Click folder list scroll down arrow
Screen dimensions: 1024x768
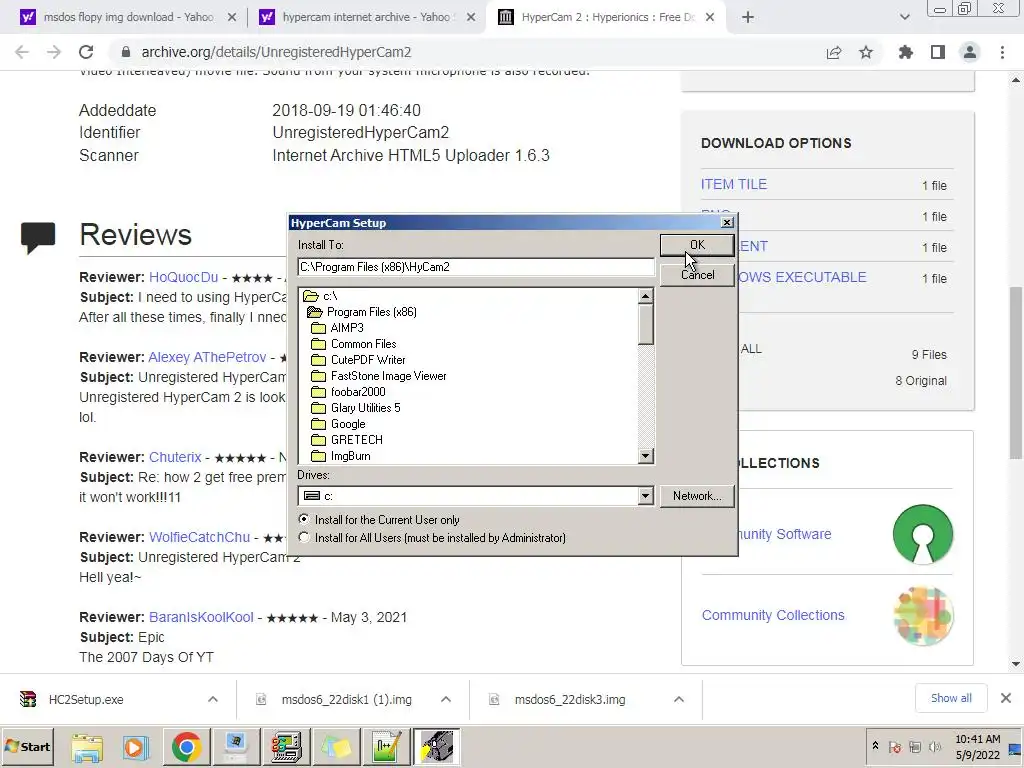point(645,456)
